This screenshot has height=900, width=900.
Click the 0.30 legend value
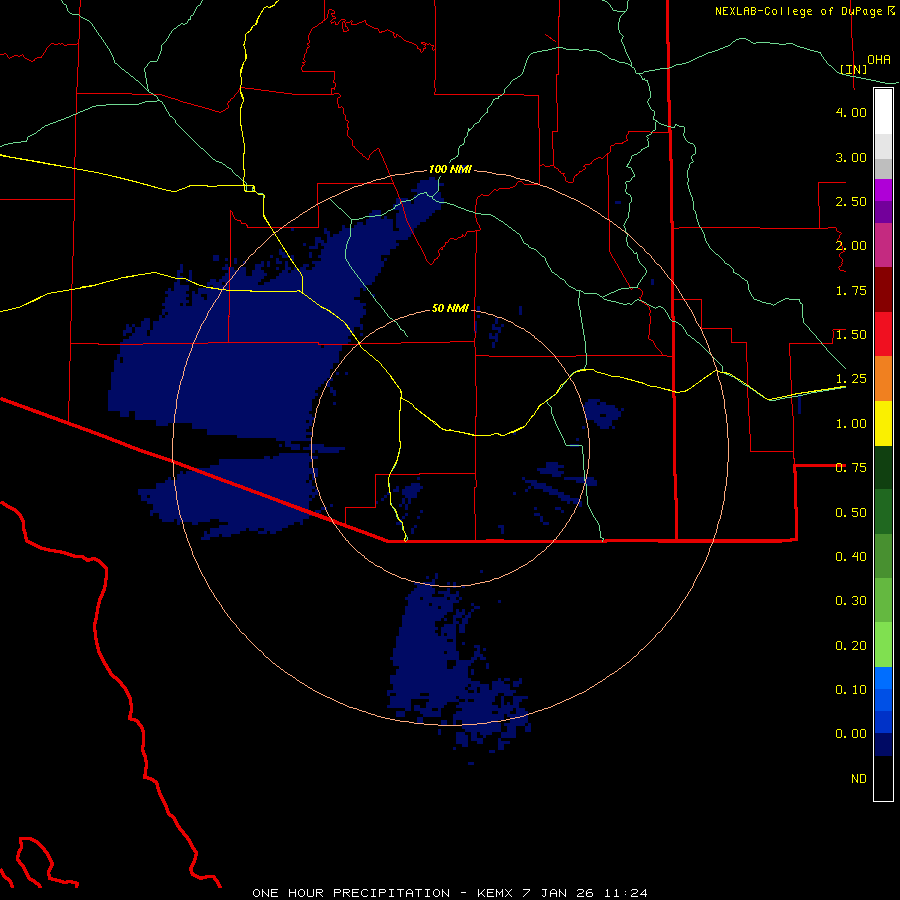coord(851,601)
